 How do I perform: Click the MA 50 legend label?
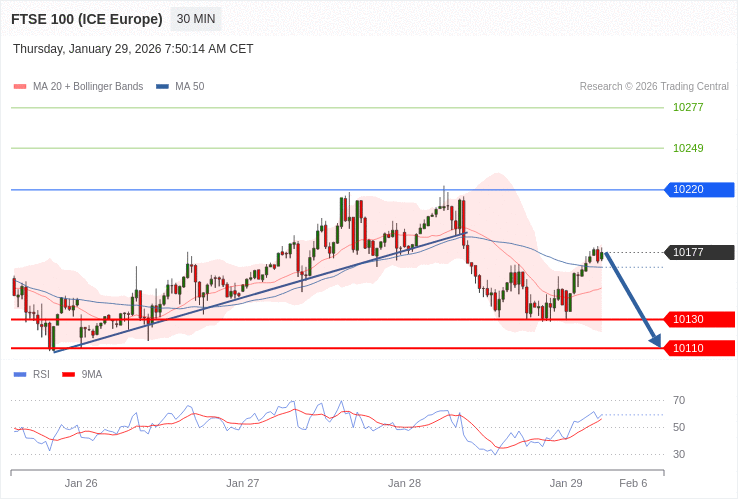[x=190, y=87]
